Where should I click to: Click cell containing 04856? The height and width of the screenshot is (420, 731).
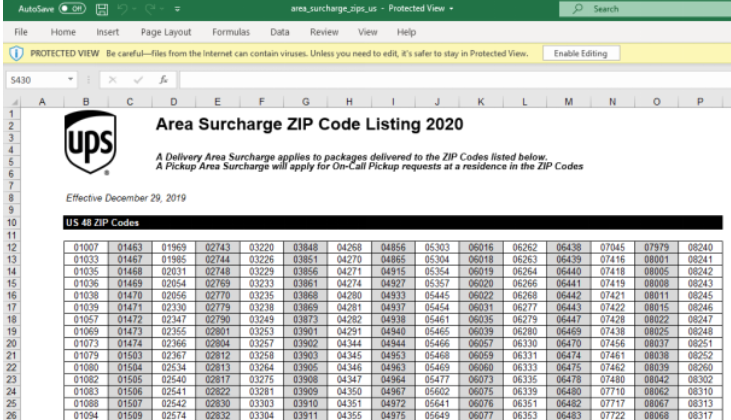[x=393, y=247]
